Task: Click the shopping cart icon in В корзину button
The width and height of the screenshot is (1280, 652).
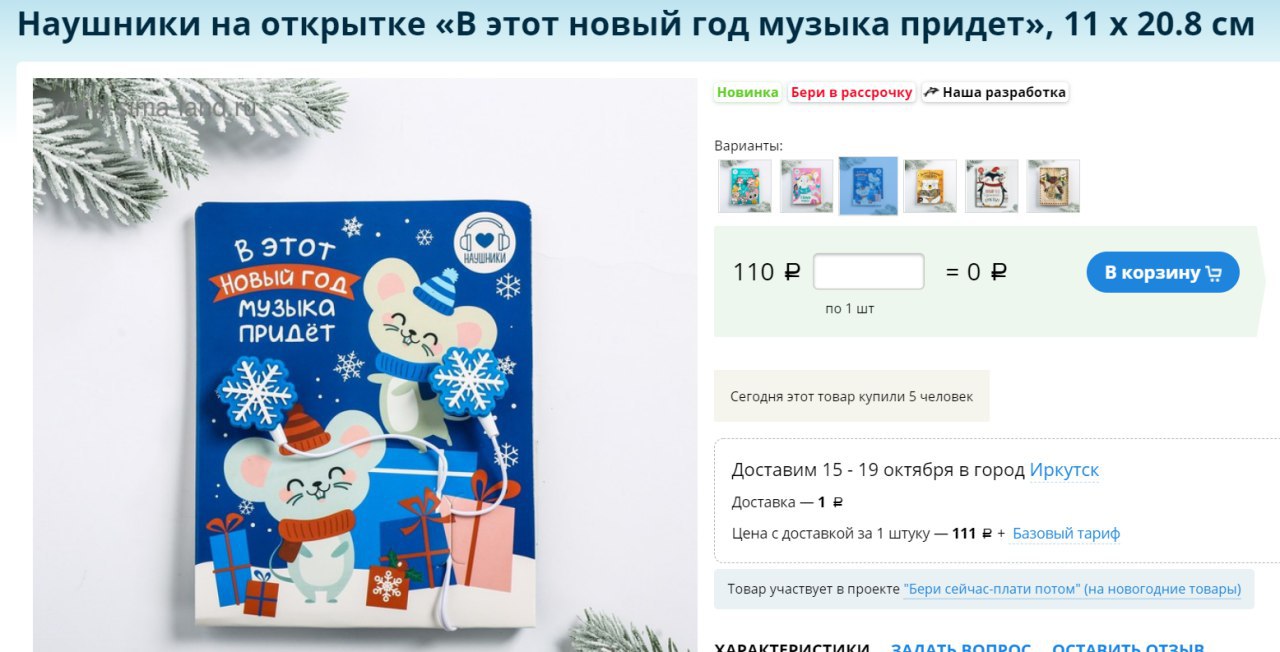Action: (1214, 273)
